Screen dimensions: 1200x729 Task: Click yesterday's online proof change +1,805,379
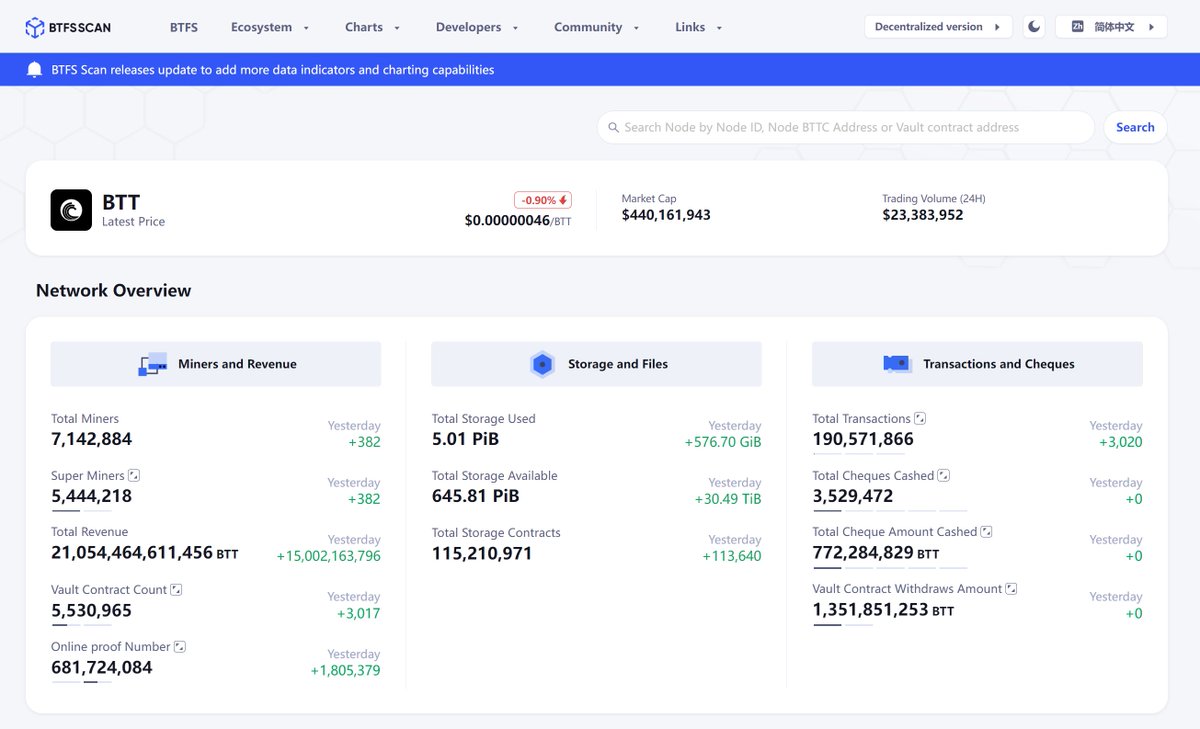pyautogui.click(x=346, y=671)
